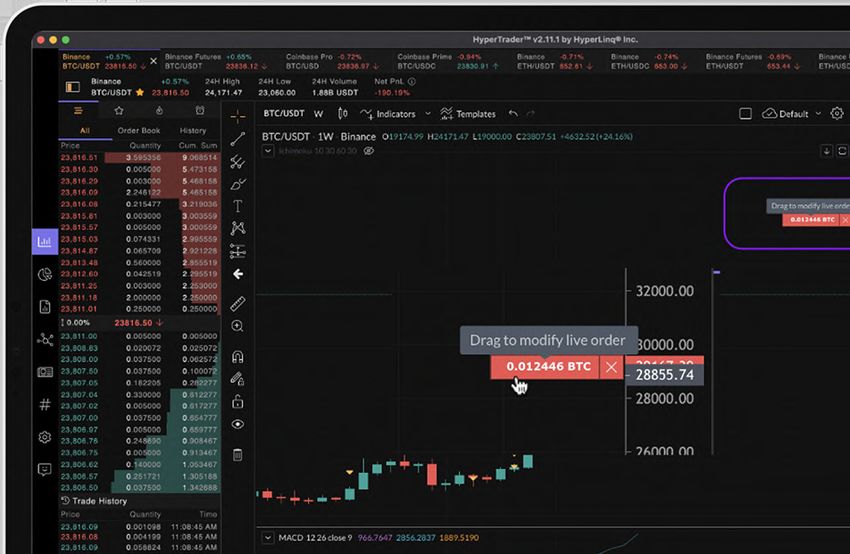
Task: Undo the last chart action
Action: tap(513, 113)
